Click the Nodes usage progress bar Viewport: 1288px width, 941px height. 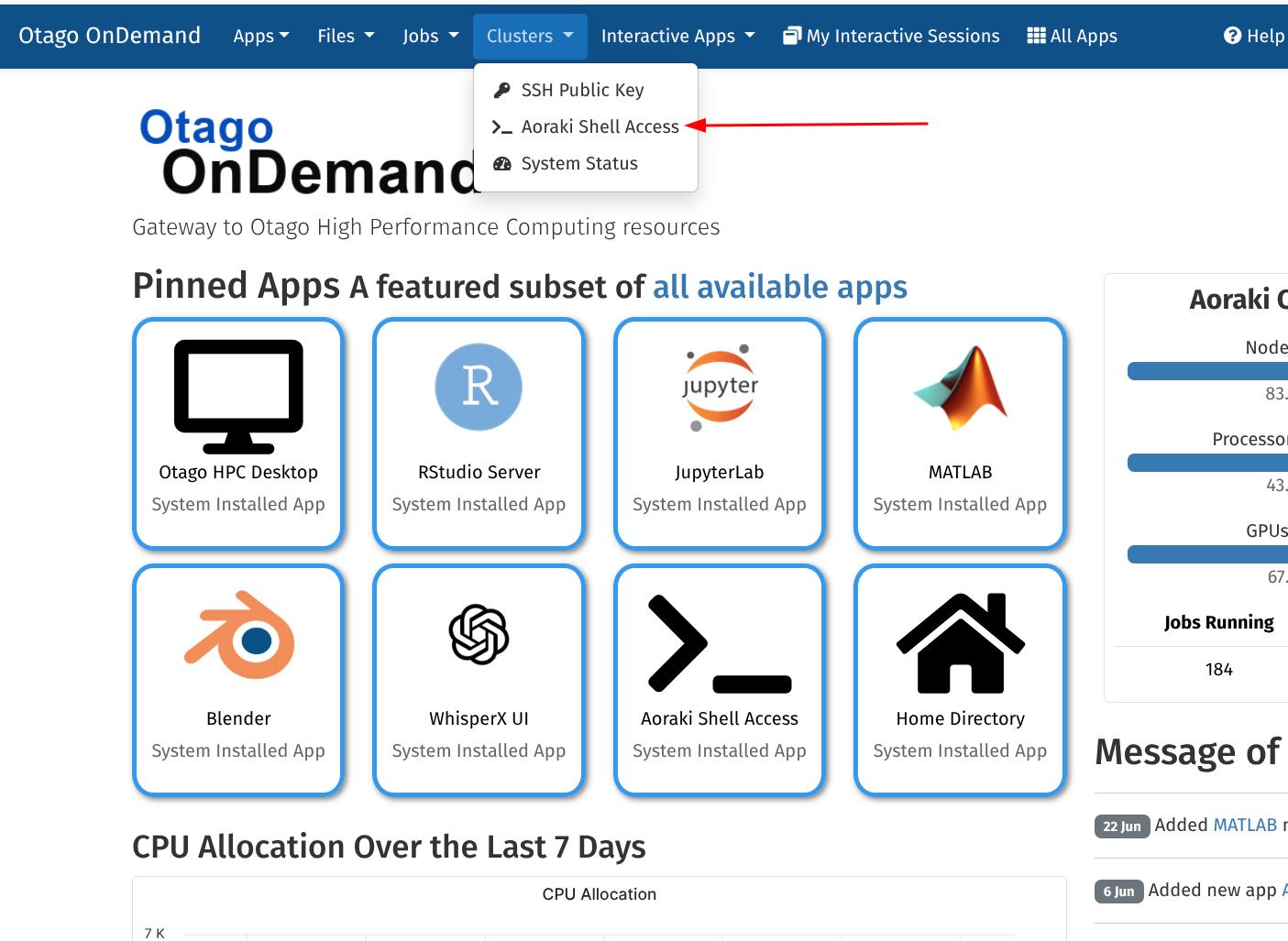(1207, 371)
